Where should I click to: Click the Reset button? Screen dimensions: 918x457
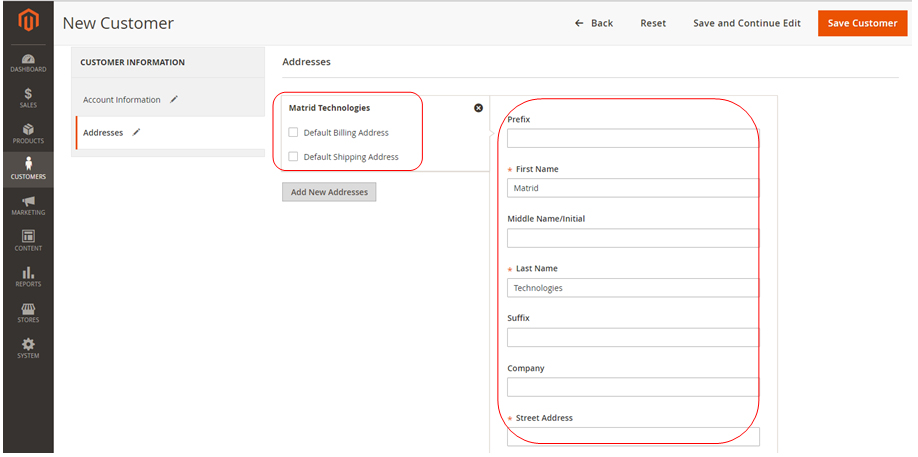point(653,23)
